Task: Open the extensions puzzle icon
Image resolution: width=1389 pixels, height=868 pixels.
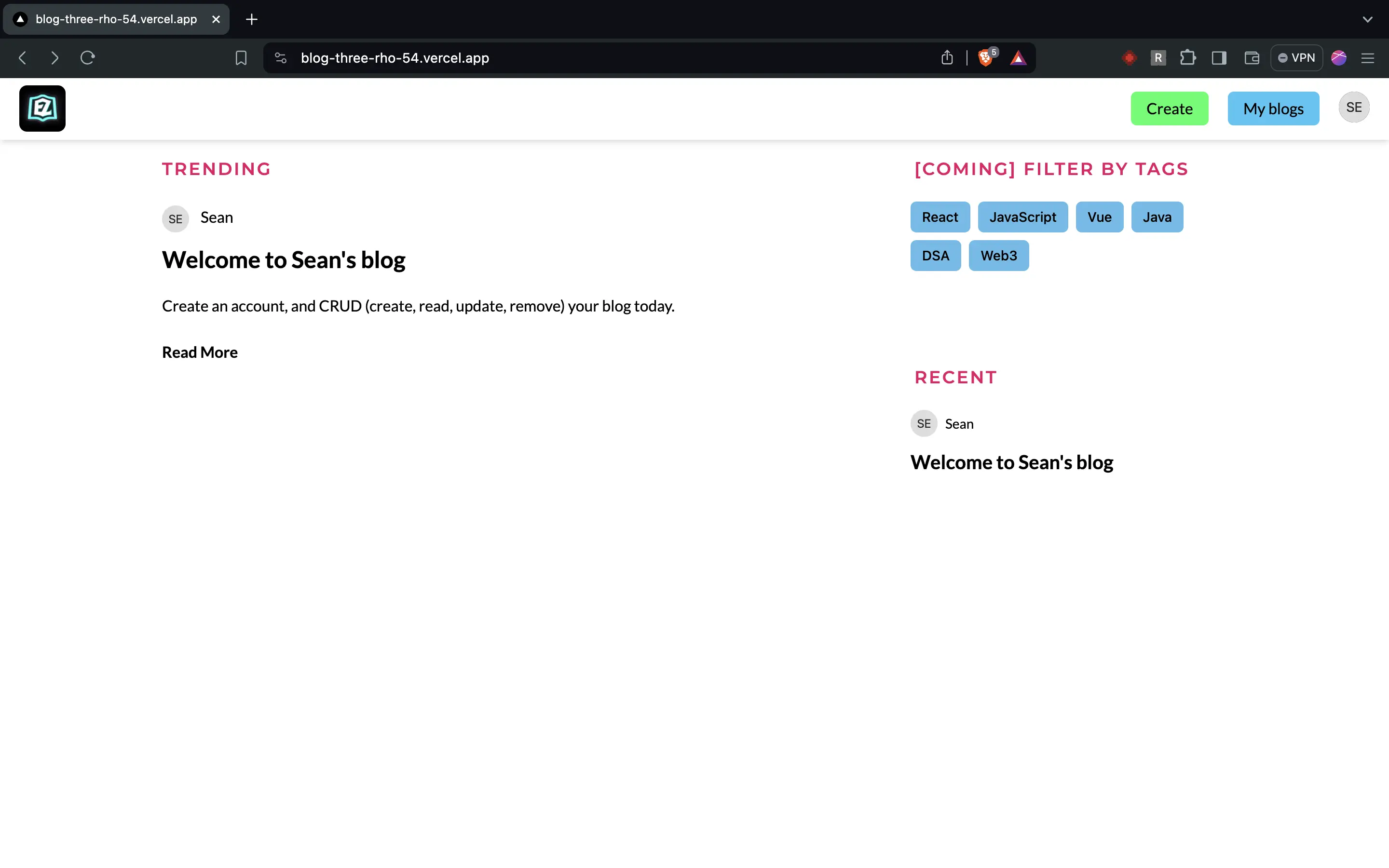Action: tap(1187, 58)
